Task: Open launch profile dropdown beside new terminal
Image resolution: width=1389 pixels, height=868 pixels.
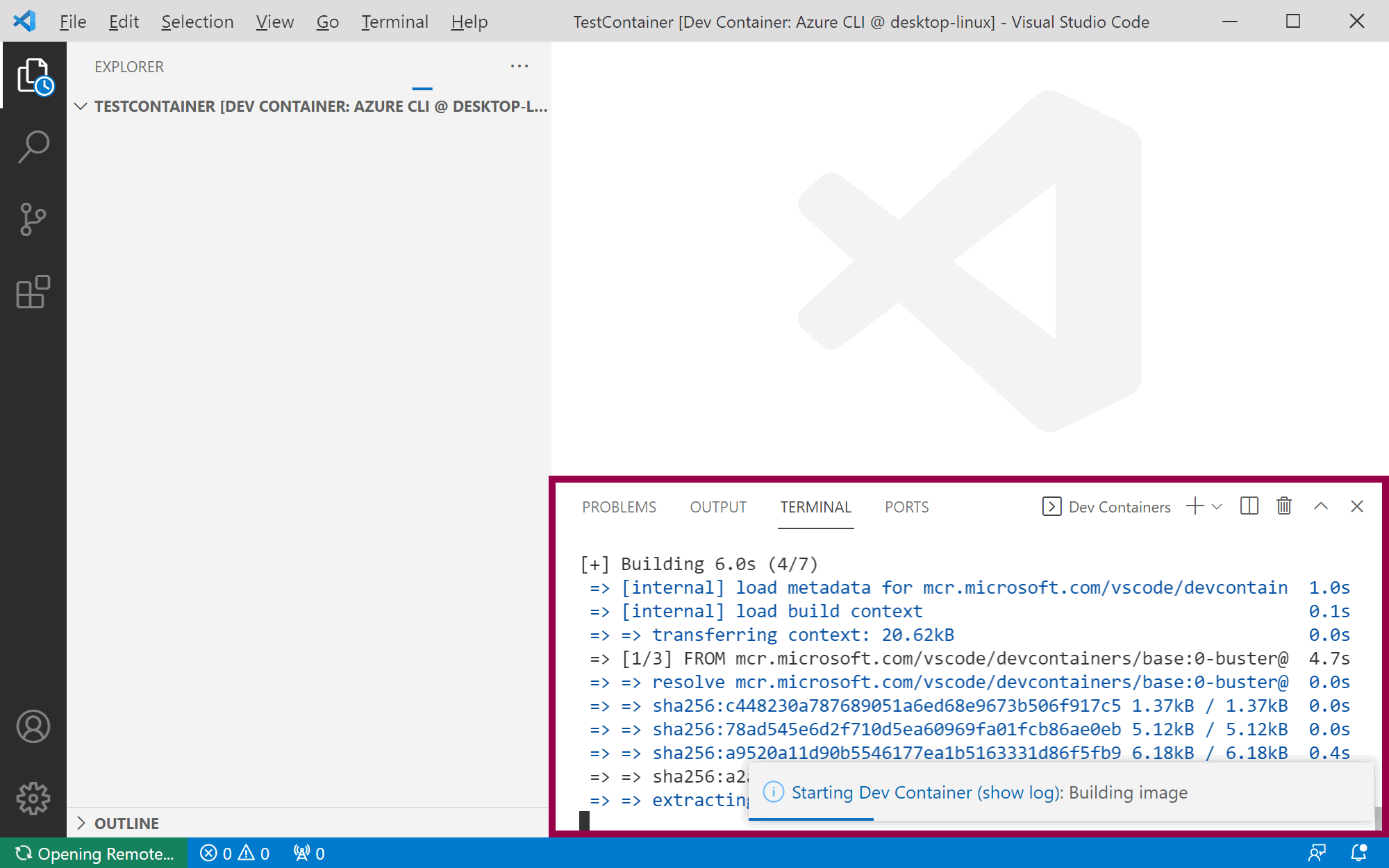Action: pyautogui.click(x=1217, y=507)
